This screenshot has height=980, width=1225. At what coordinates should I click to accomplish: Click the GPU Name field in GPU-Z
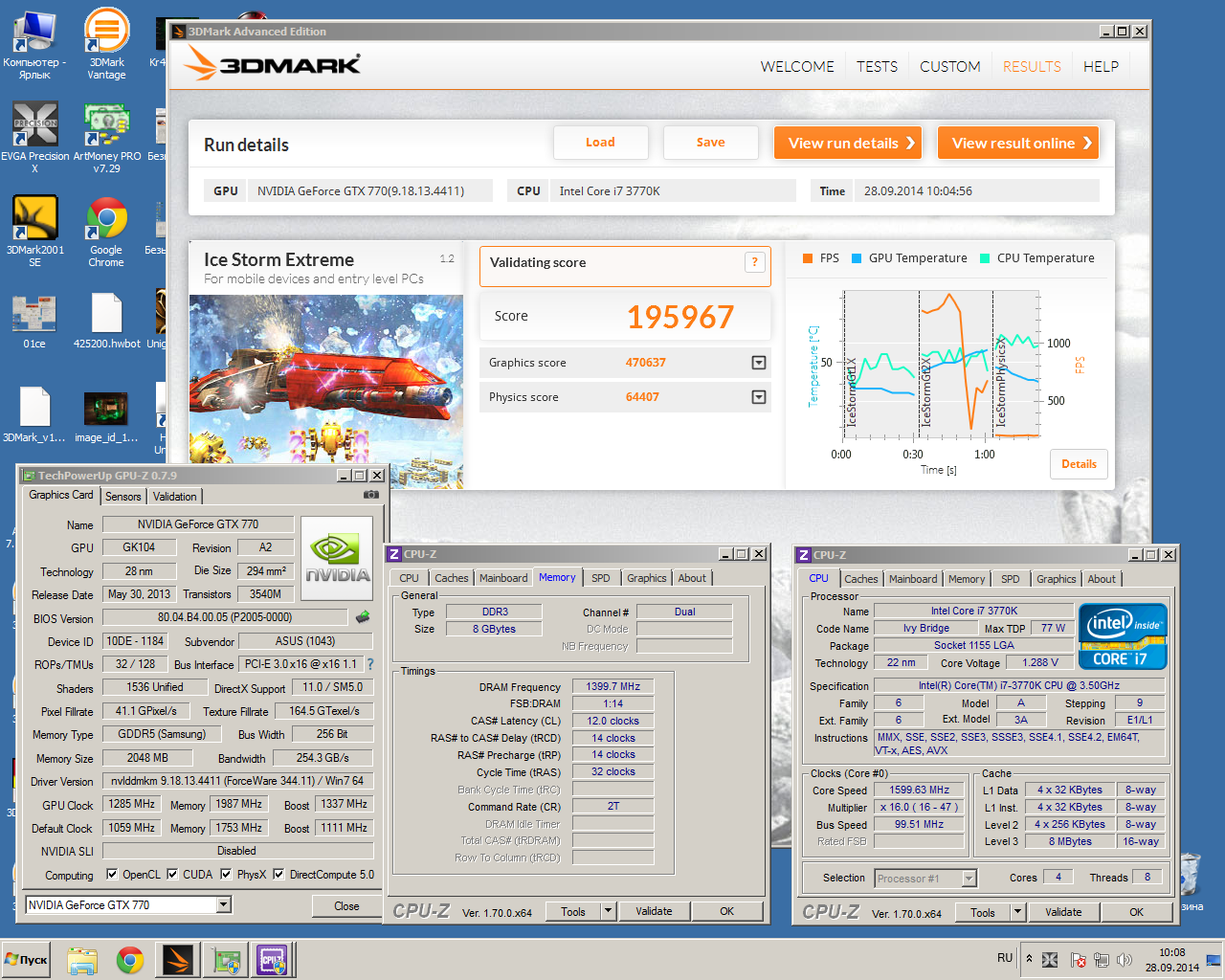coord(198,524)
